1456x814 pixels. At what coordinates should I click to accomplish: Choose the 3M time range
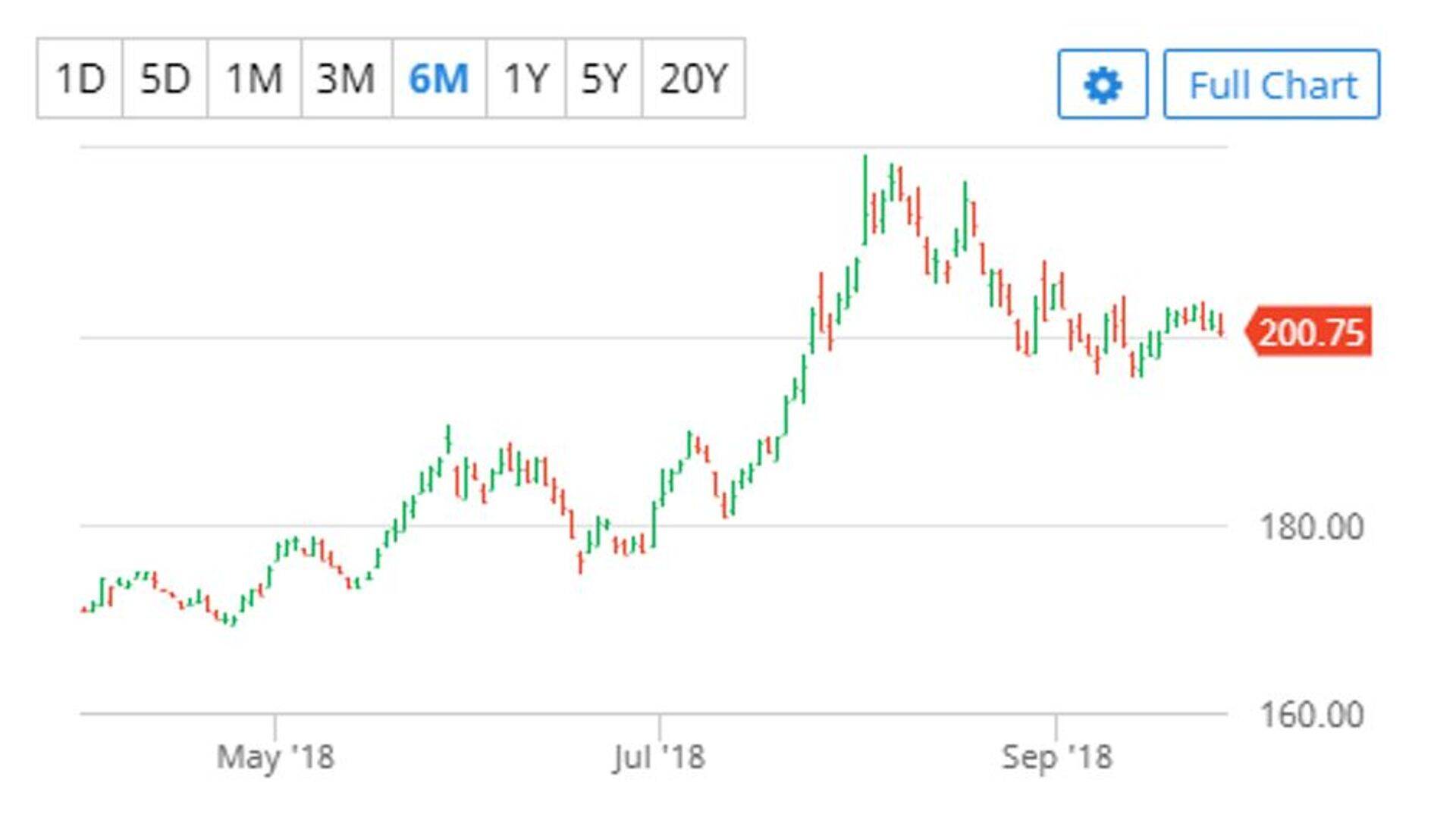346,78
